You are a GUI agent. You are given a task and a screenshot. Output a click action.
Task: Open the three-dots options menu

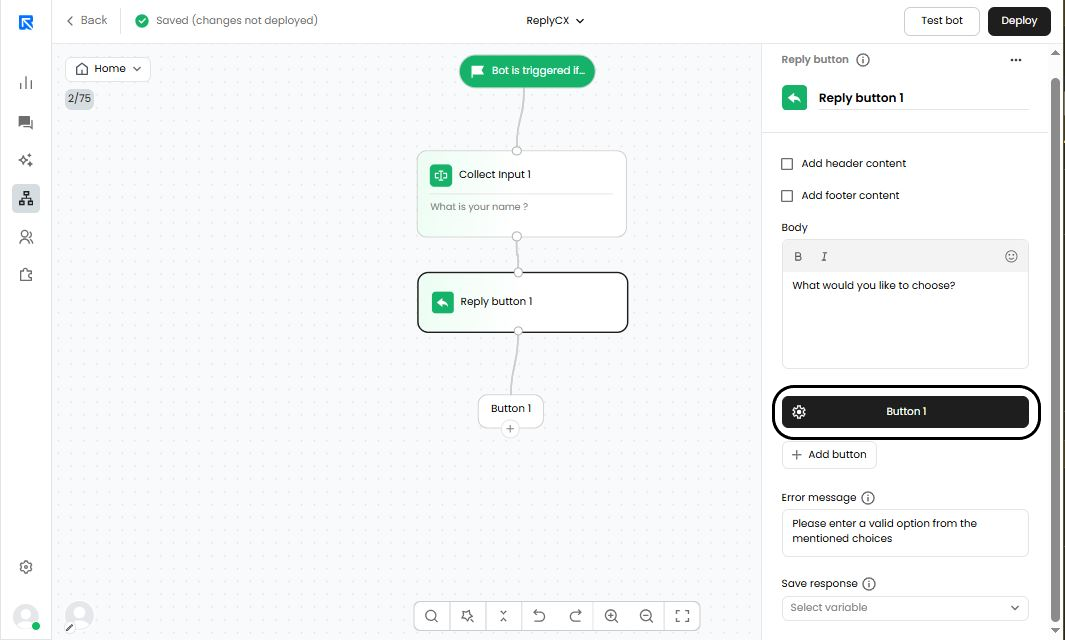tap(1015, 60)
